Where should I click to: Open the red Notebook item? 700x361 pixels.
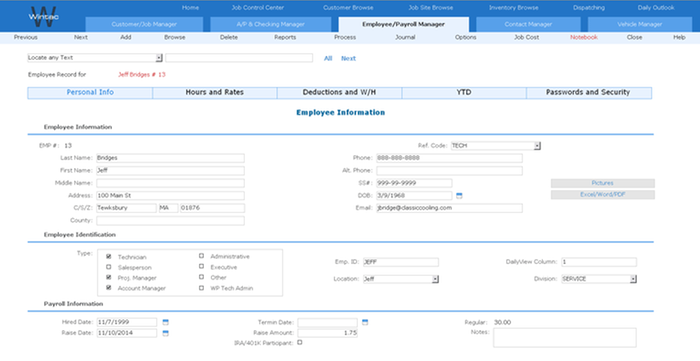583,37
